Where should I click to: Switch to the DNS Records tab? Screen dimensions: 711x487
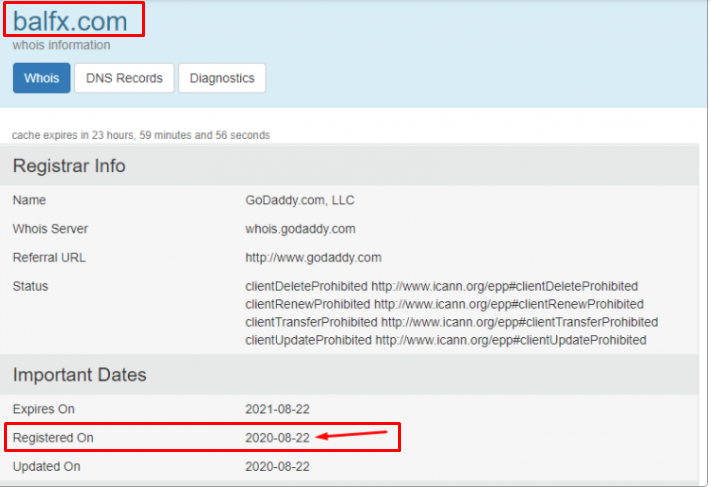tap(124, 78)
